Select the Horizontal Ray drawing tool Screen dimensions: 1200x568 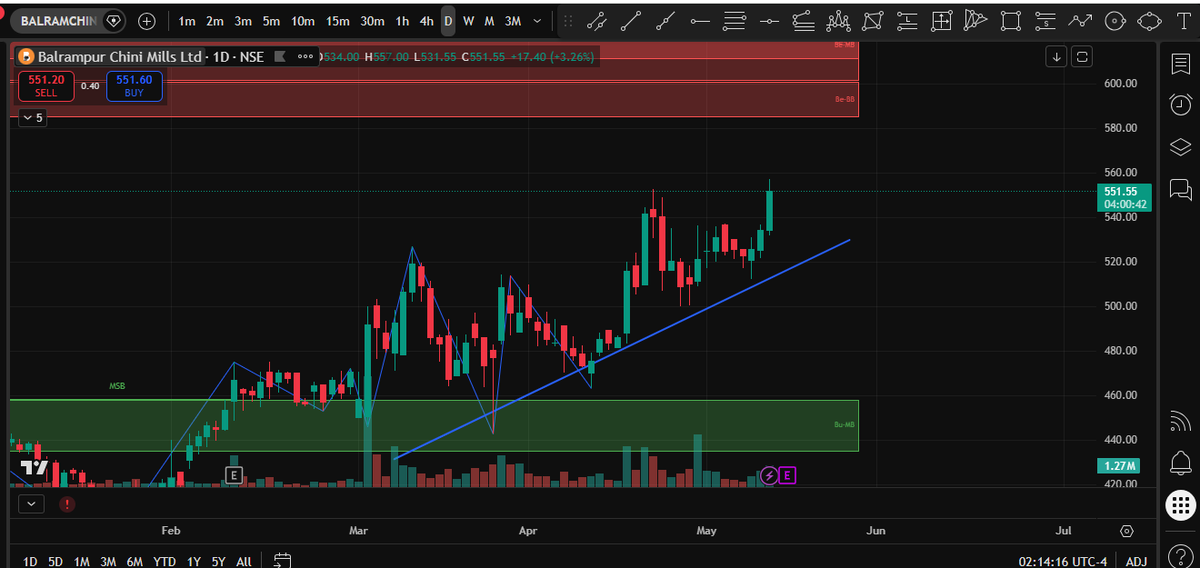point(700,20)
